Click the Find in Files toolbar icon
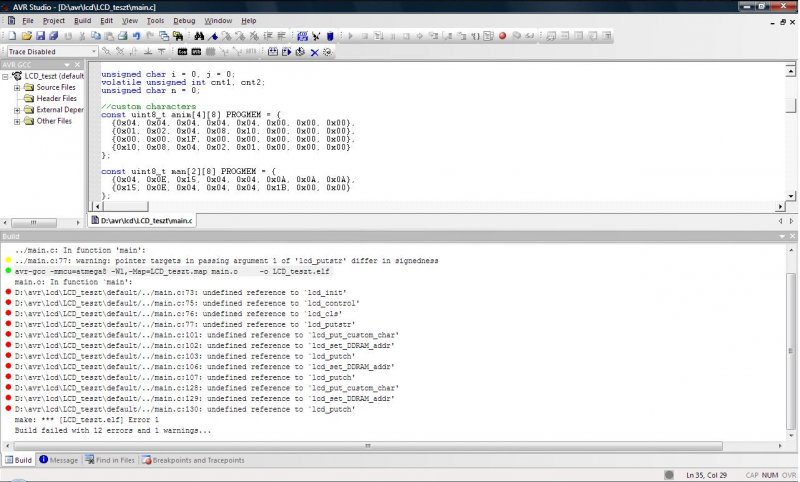 coord(178,36)
